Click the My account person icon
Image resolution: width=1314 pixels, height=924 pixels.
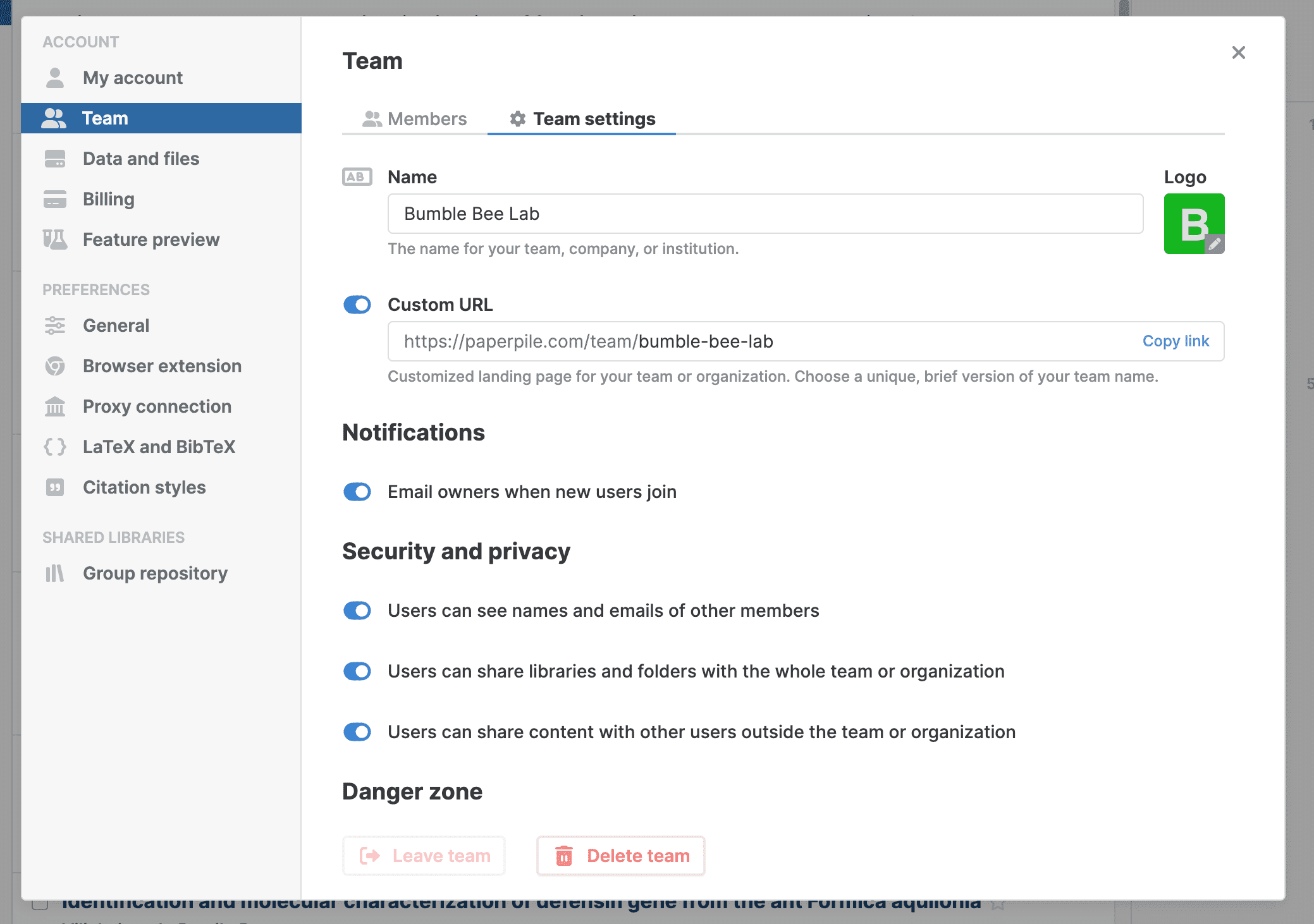[x=55, y=78]
